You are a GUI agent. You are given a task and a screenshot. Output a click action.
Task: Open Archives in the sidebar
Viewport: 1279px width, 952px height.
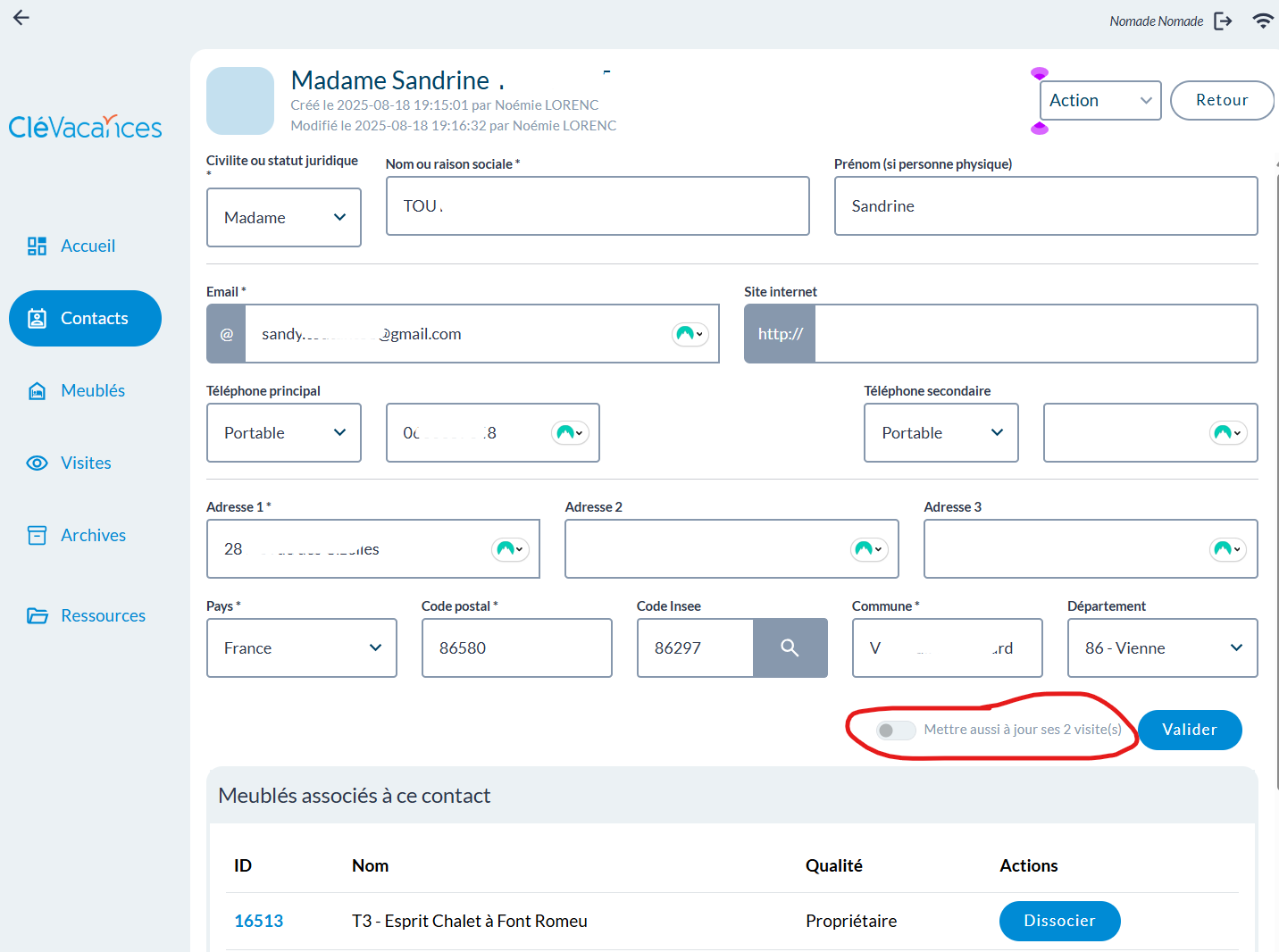[x=93, y=536]
